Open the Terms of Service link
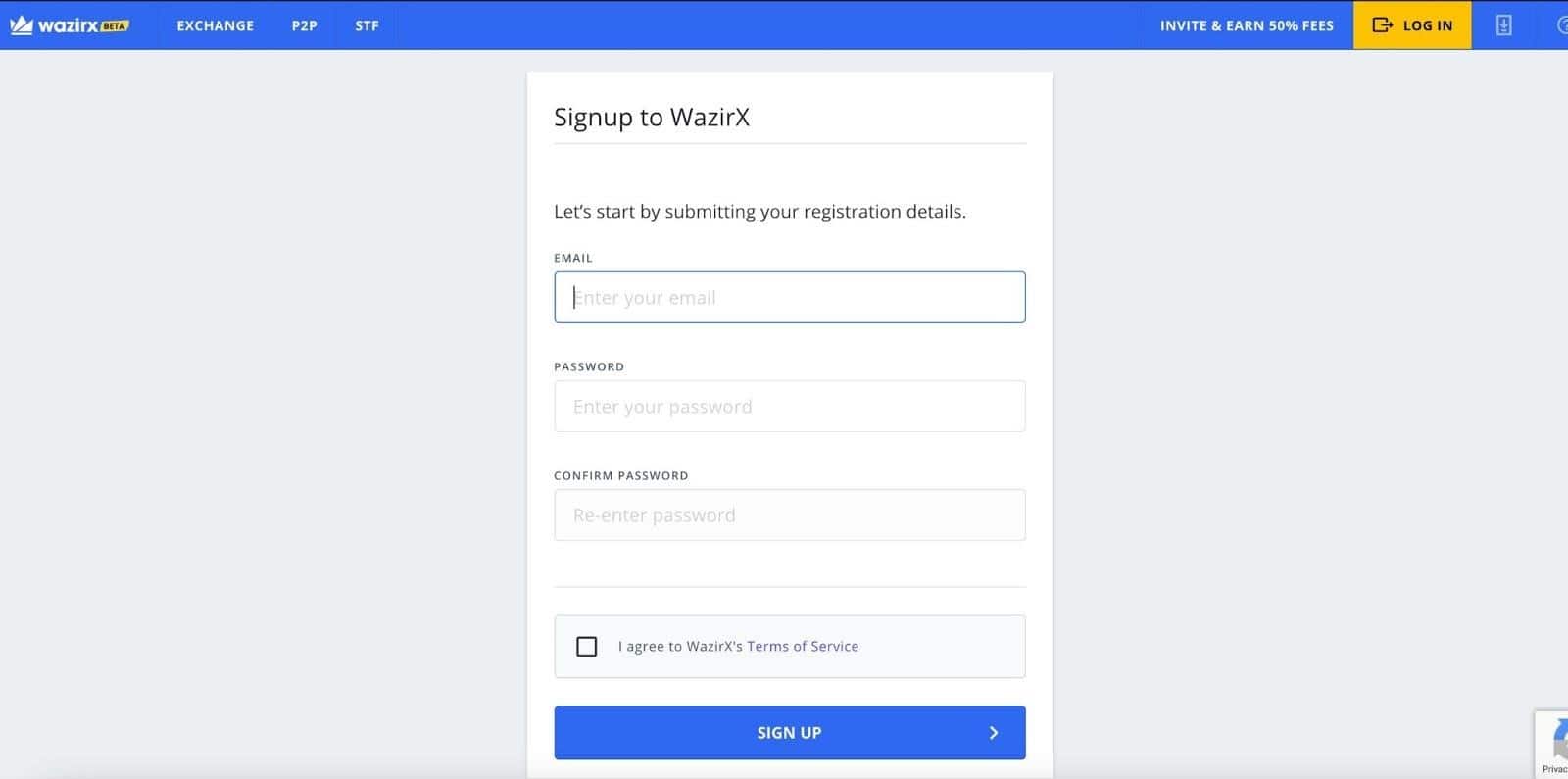Image resolution: width=1568 pixels, height=779 pixels. coord(803,647)
